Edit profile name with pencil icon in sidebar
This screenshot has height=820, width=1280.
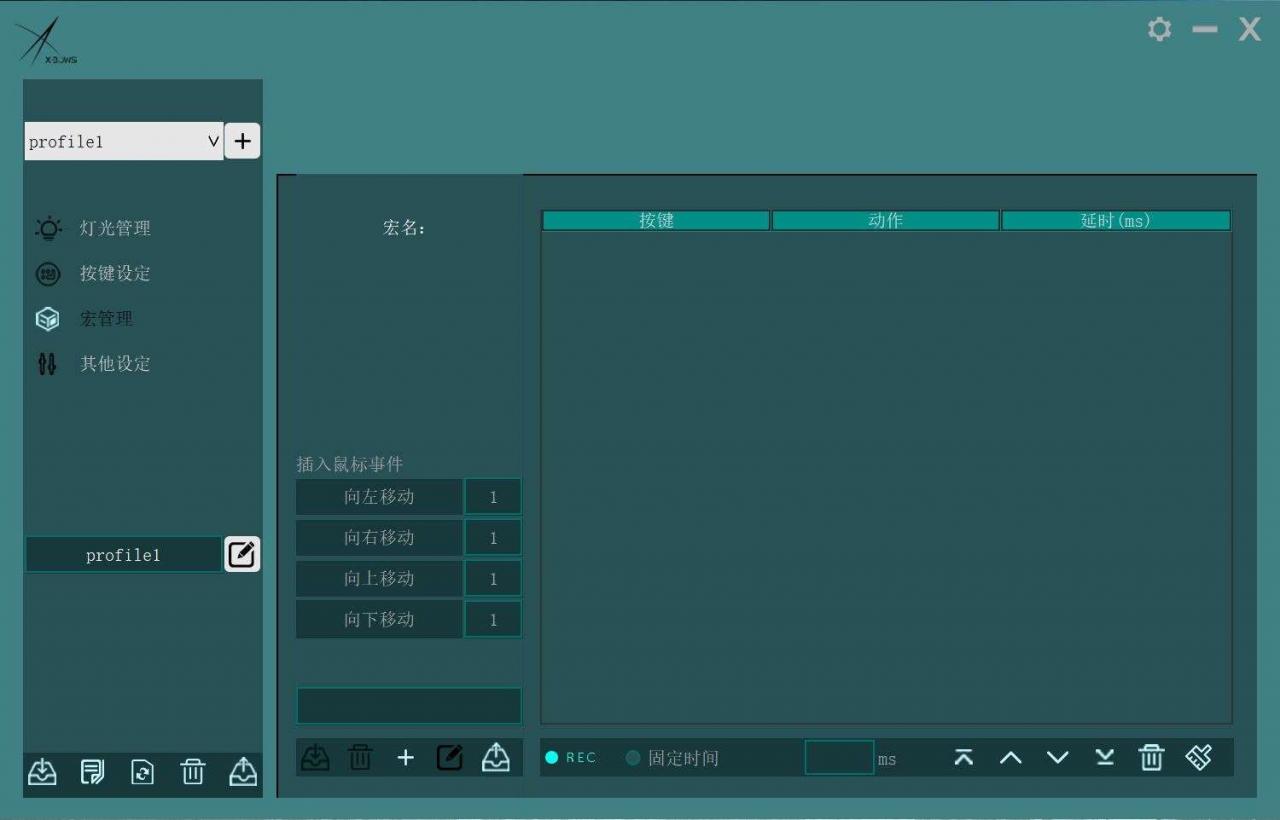pyautogui.click(x=242, y=554)
